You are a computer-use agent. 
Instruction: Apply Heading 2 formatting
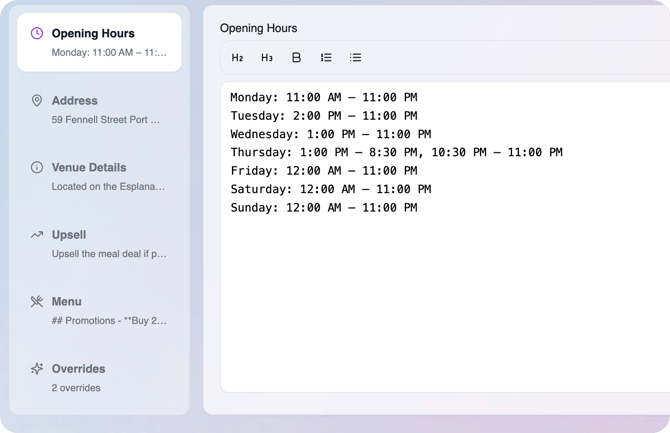click(x=237, y=57)
